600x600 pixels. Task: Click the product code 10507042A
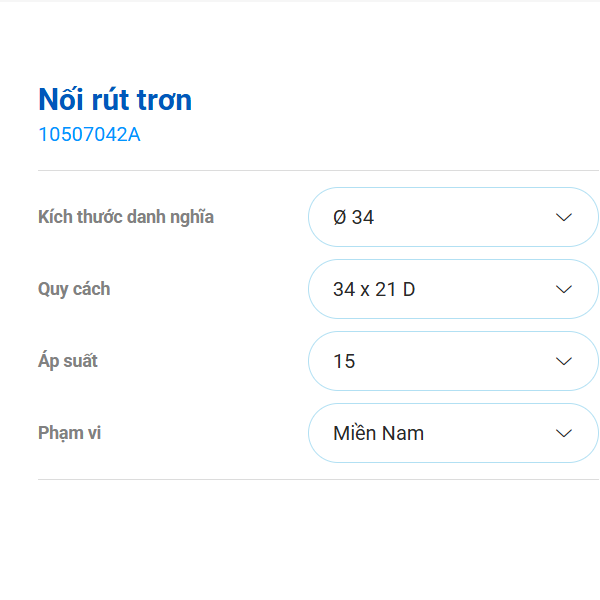[89, 134]
